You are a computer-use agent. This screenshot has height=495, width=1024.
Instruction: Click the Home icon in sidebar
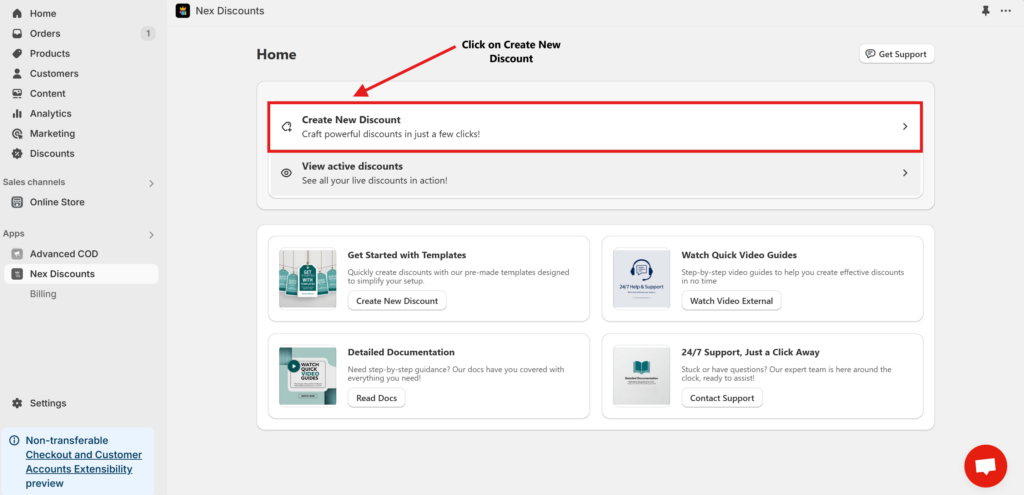click(17, 14)
